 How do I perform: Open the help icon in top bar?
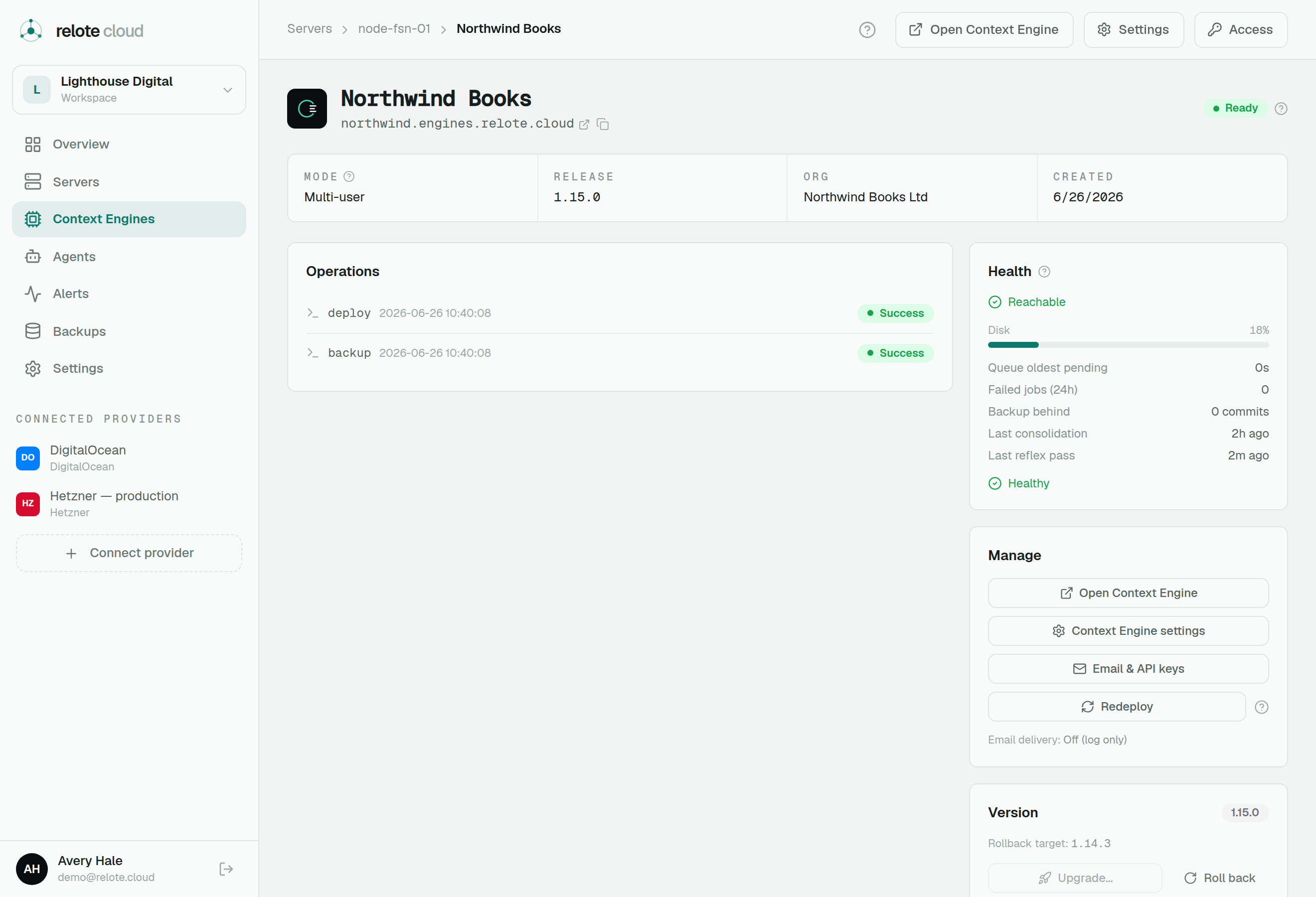click(x=867, y=30)
